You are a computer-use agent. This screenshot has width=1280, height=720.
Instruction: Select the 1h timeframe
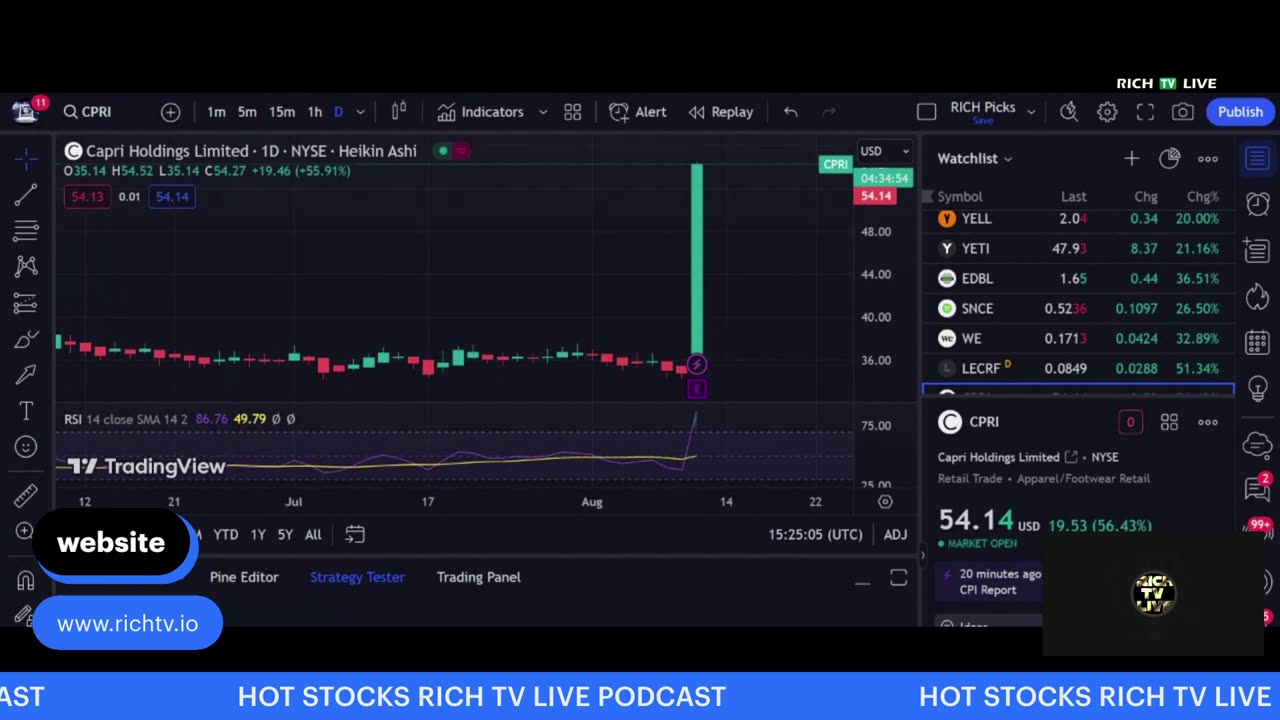coord(315,112)
